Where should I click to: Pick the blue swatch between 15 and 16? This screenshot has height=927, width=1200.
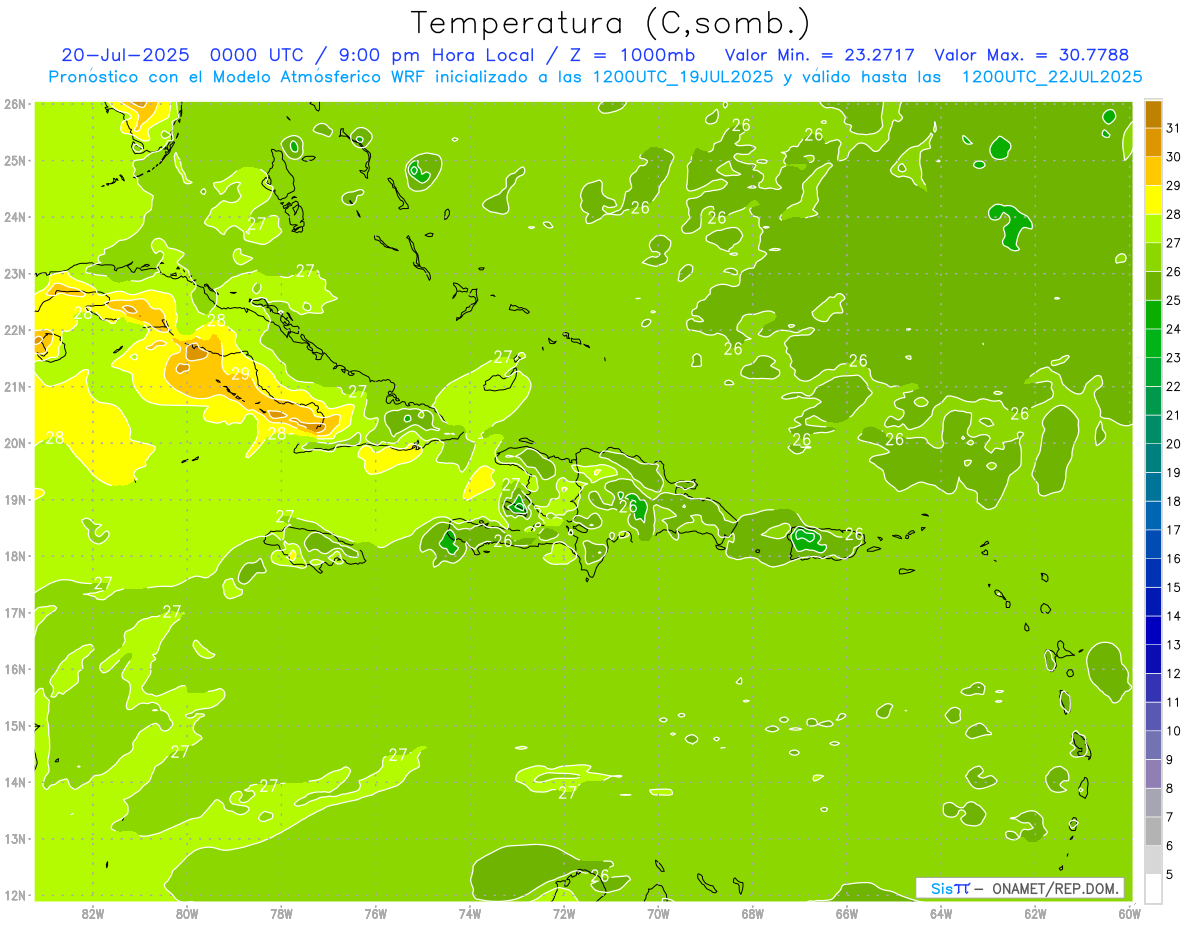tap(1153, 573)
